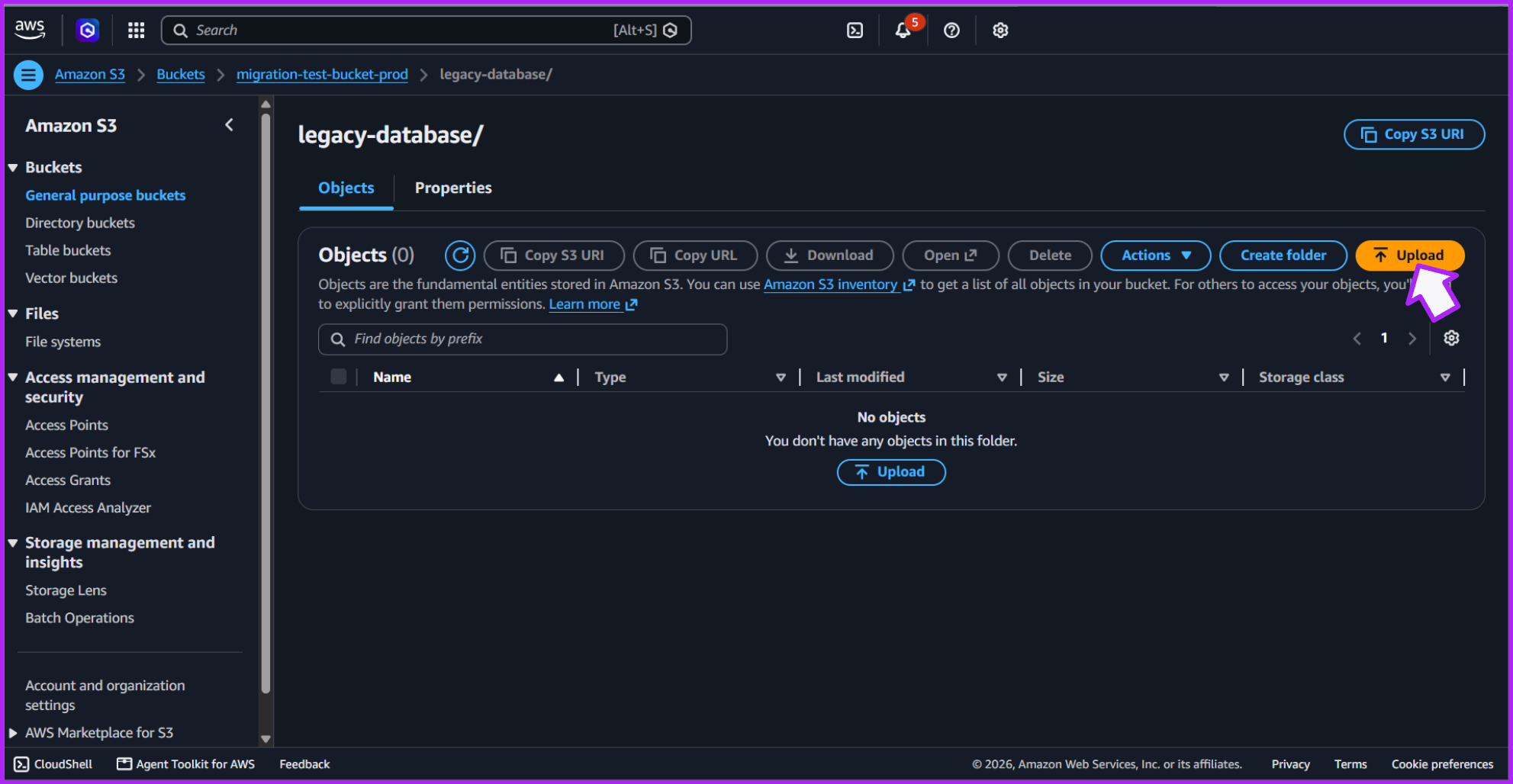Open the services grid menu

pyautogui.click(x=136, y=30)
